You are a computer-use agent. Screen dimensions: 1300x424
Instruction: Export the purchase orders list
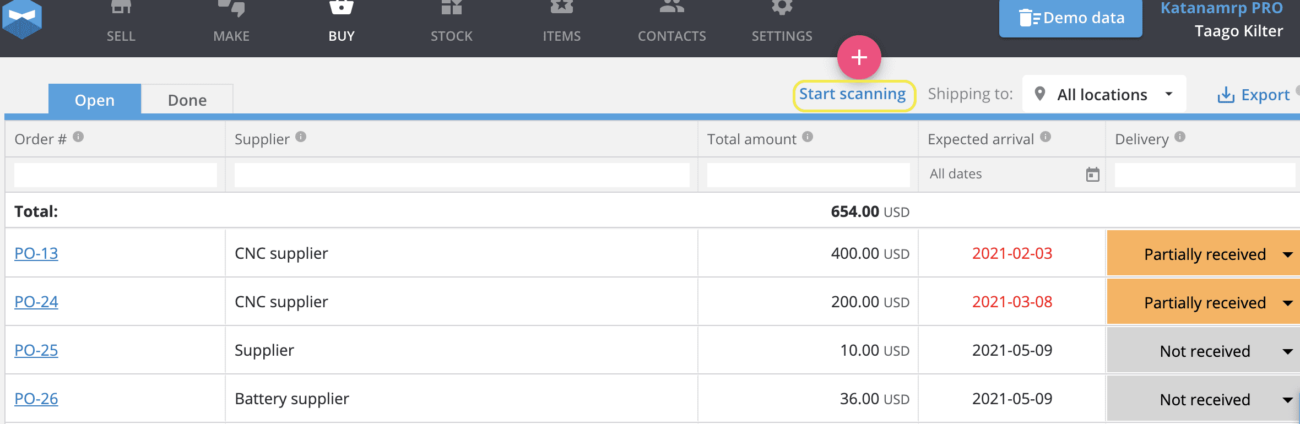[x=1253, y=95]
